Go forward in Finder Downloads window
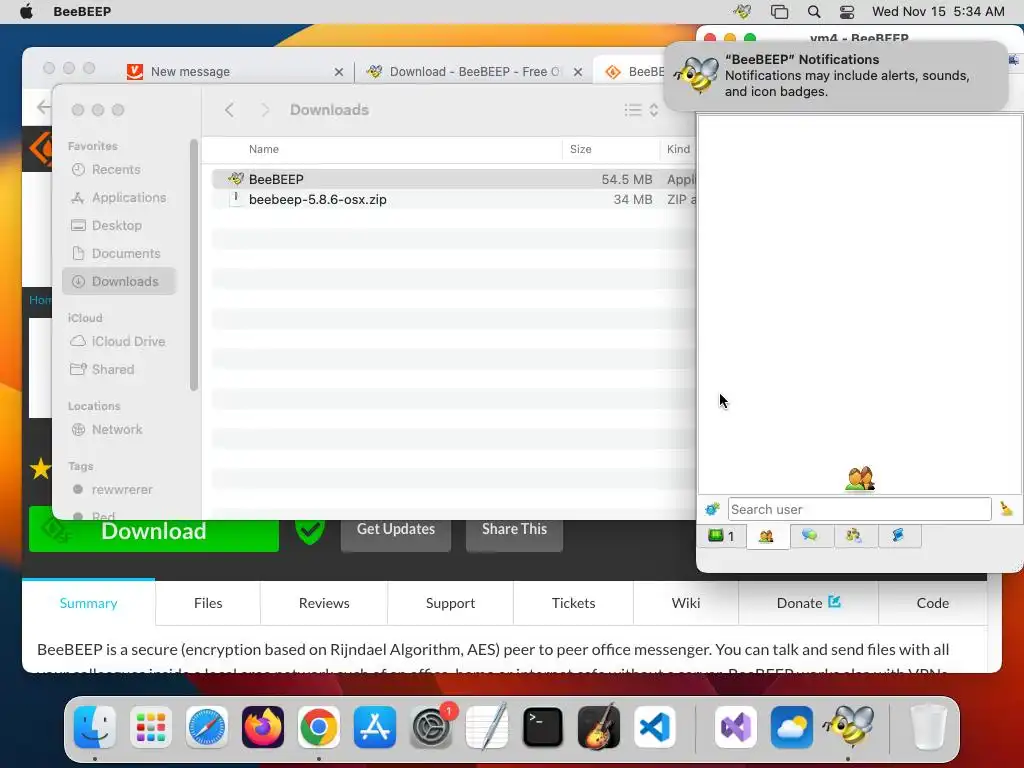 264,110
